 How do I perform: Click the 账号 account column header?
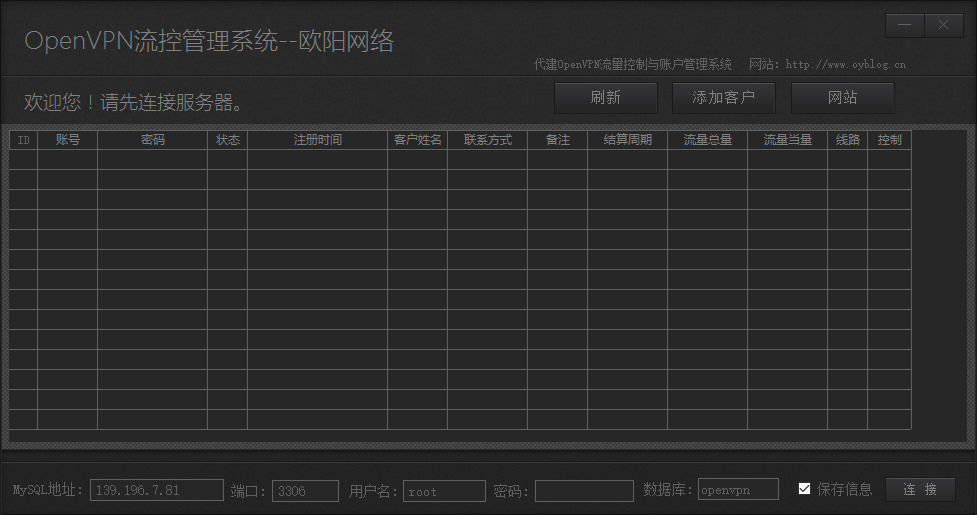click(68, 140)
